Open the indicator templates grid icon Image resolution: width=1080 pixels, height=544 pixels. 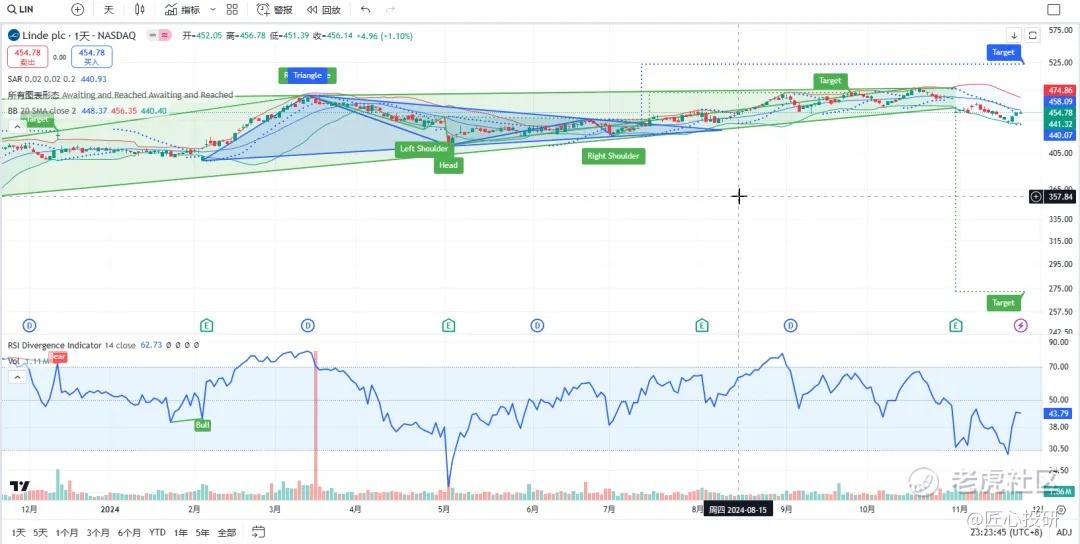[232, 10]
